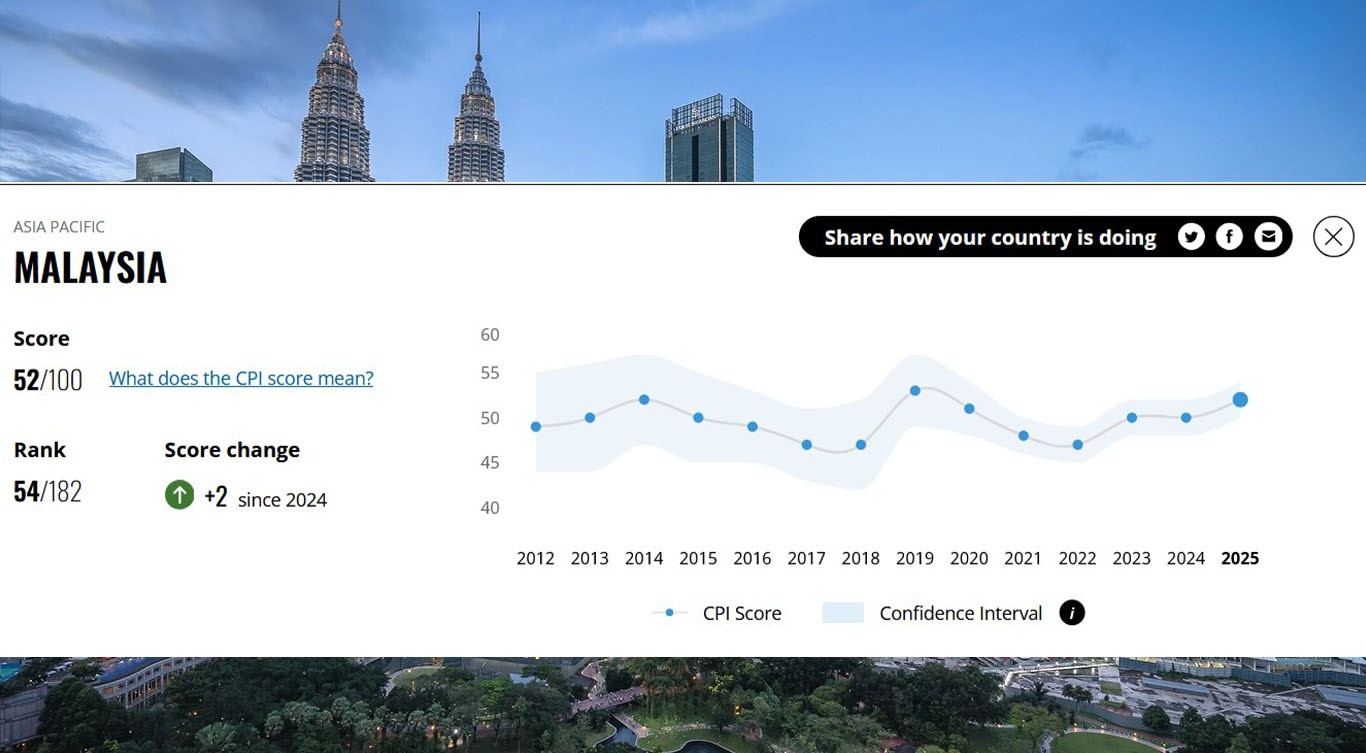Click the '+2' score change value
1366x753 pixels.
point(216,496)
